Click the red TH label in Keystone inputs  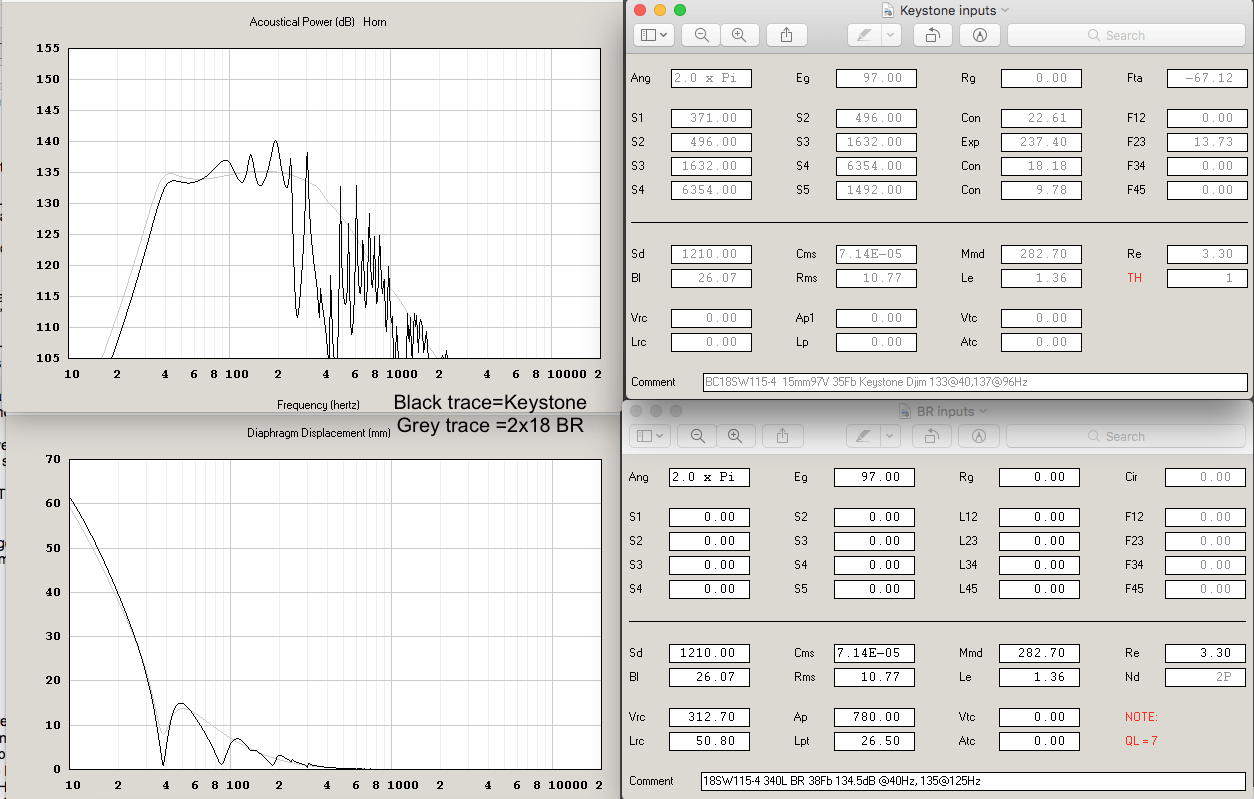click(1135, 278)
